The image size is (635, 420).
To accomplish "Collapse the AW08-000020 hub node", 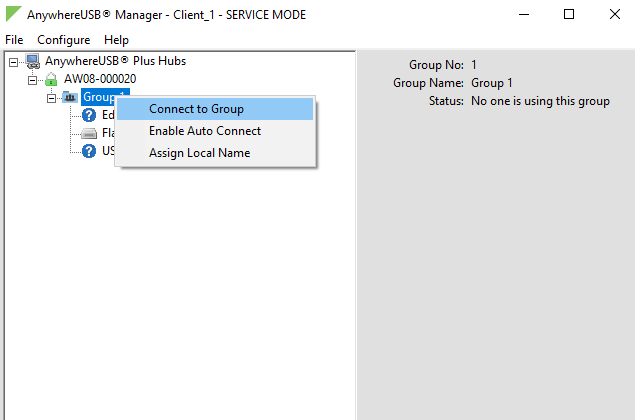I will (32, 80).
